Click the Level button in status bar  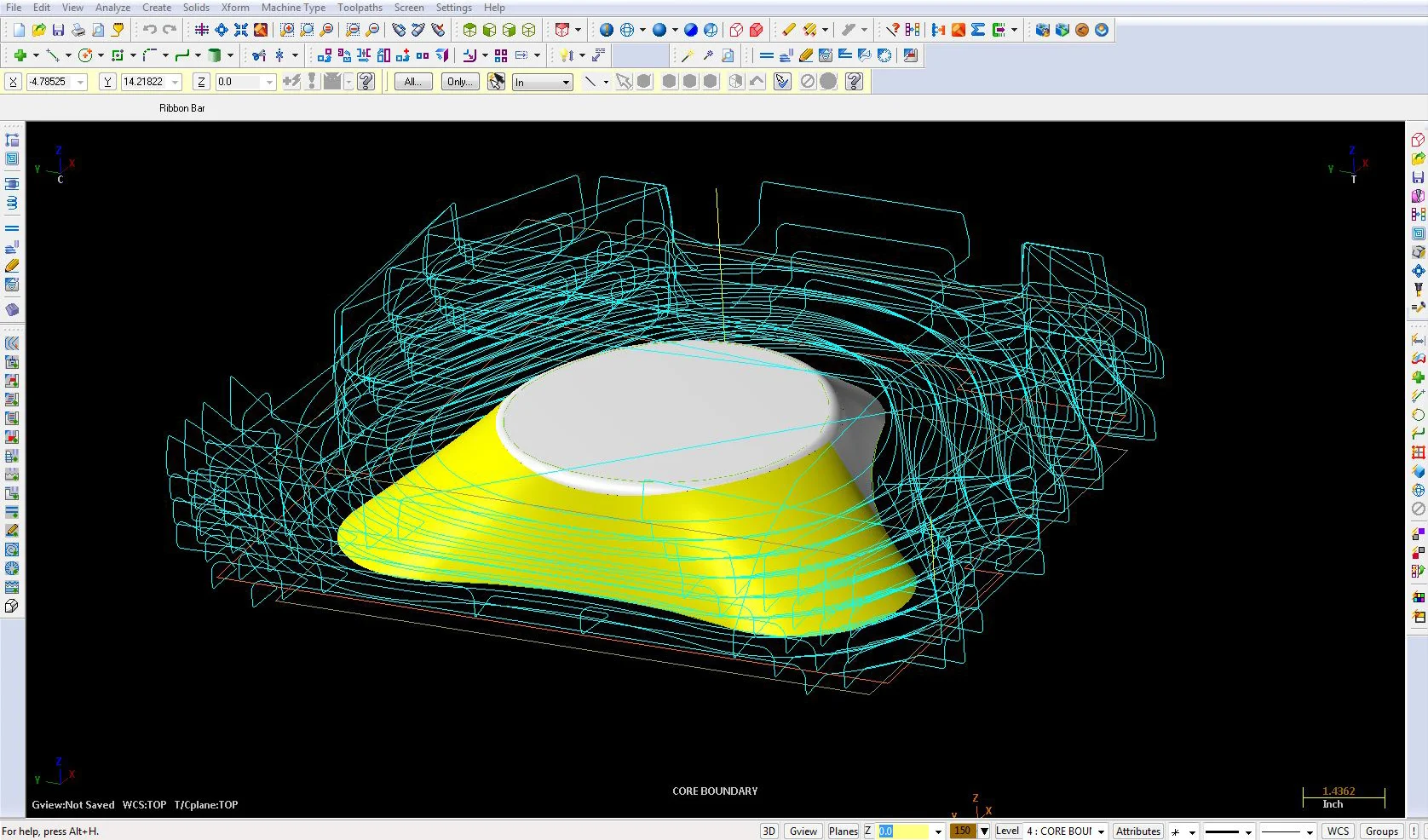(x=1007, y=831)
